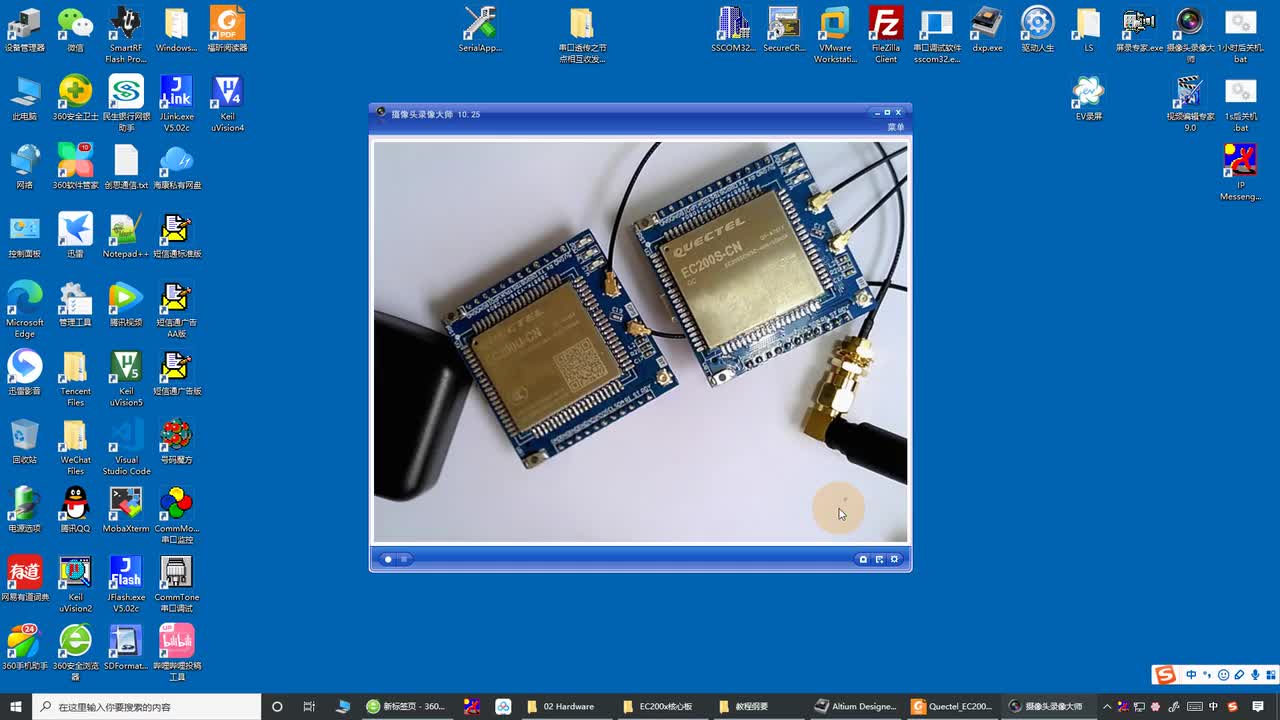Open the MobaXterm desktop icon

126,510
